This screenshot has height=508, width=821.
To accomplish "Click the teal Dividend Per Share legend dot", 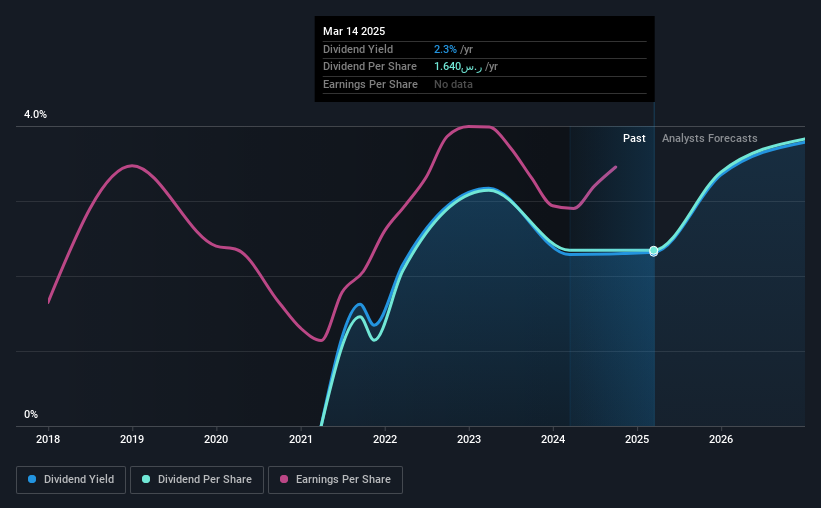I will click(146, 479).
